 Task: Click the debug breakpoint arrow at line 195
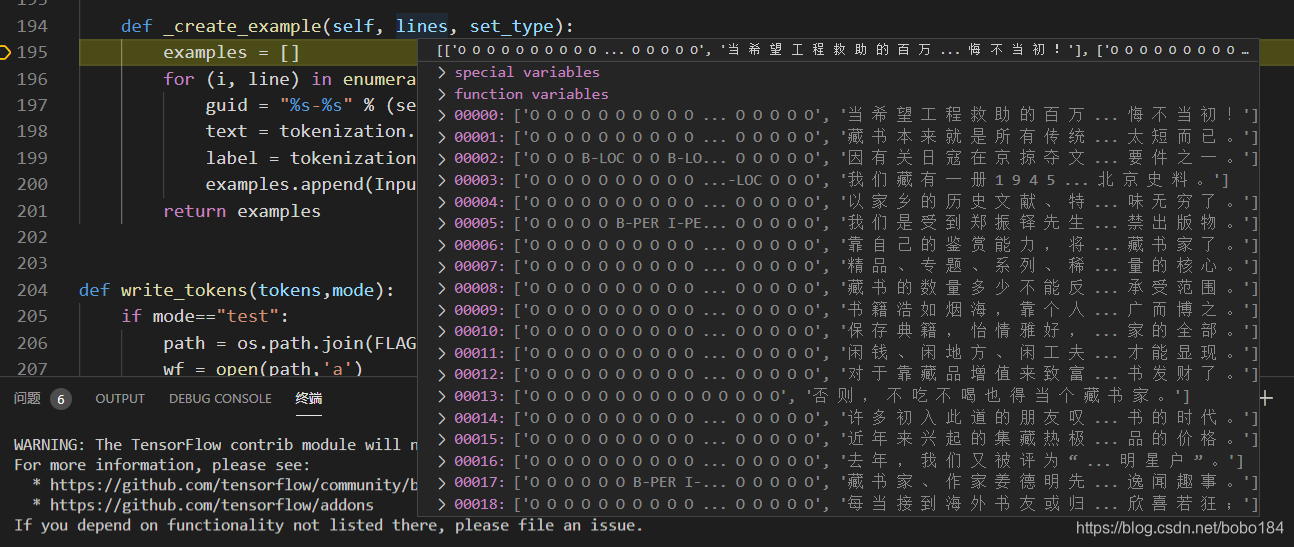[x=3, y=52]
